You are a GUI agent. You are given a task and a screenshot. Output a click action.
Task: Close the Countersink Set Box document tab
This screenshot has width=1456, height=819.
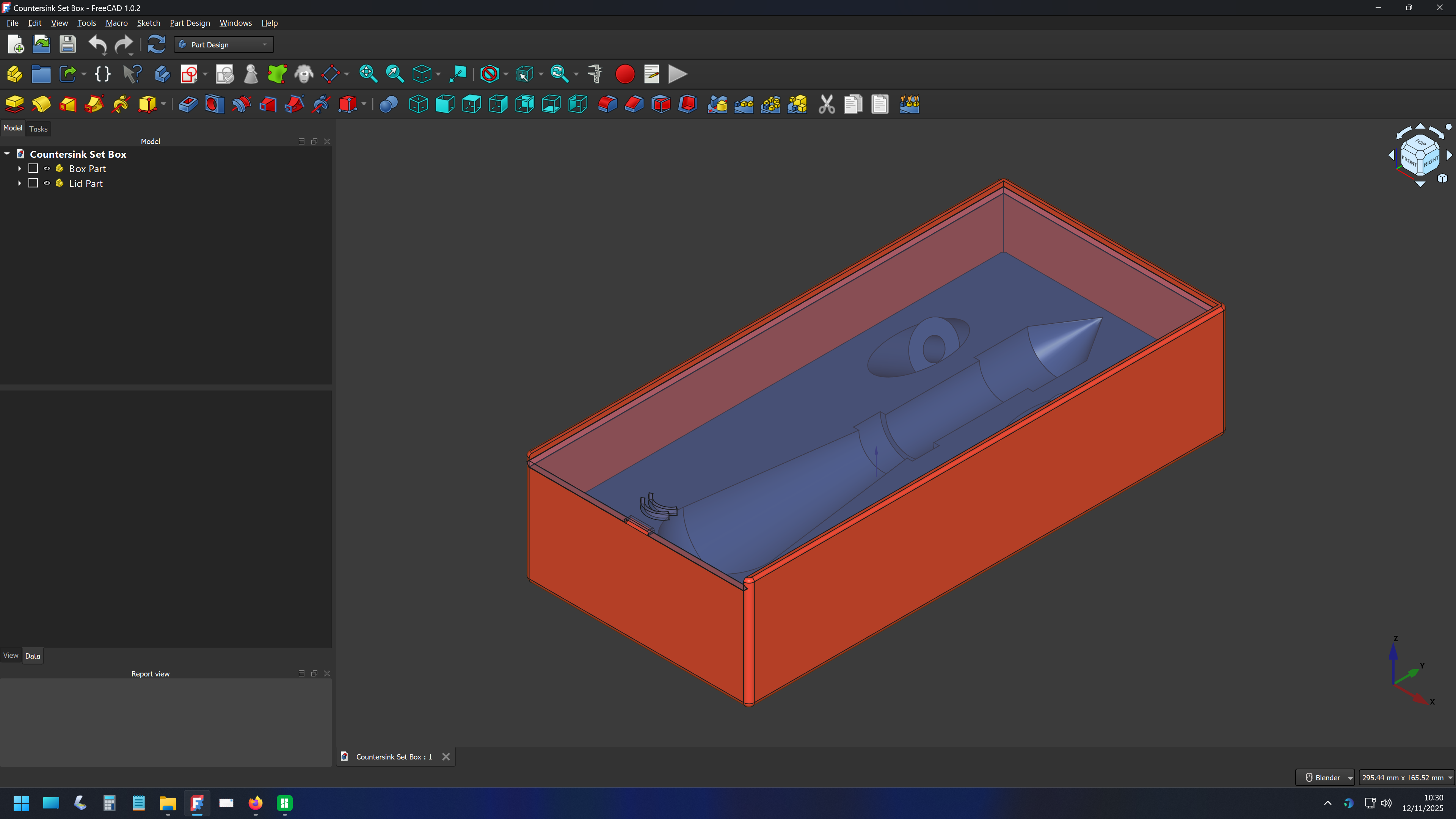[446, 757]
